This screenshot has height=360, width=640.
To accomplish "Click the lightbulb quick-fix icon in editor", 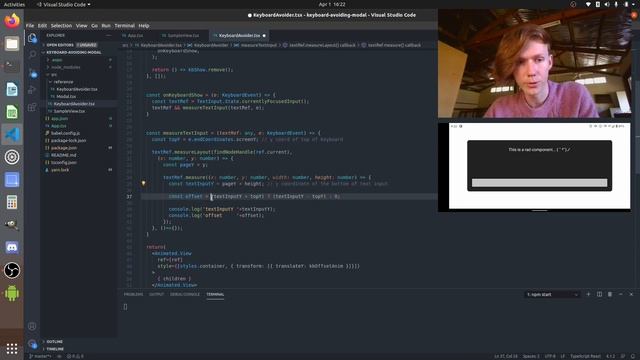I will [143, 184].
